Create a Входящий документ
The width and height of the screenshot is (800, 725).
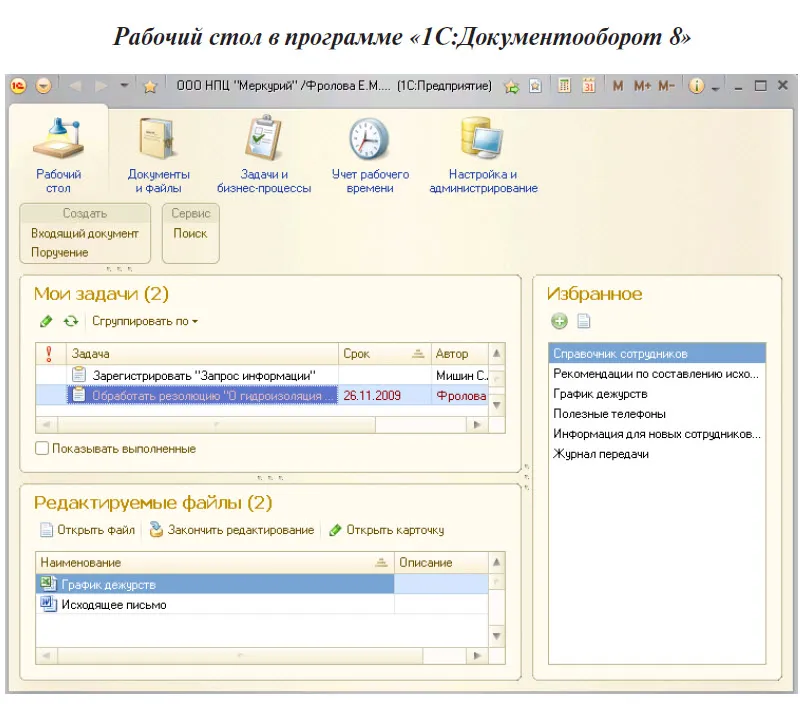pyautogui.click(x=85, y=234)
